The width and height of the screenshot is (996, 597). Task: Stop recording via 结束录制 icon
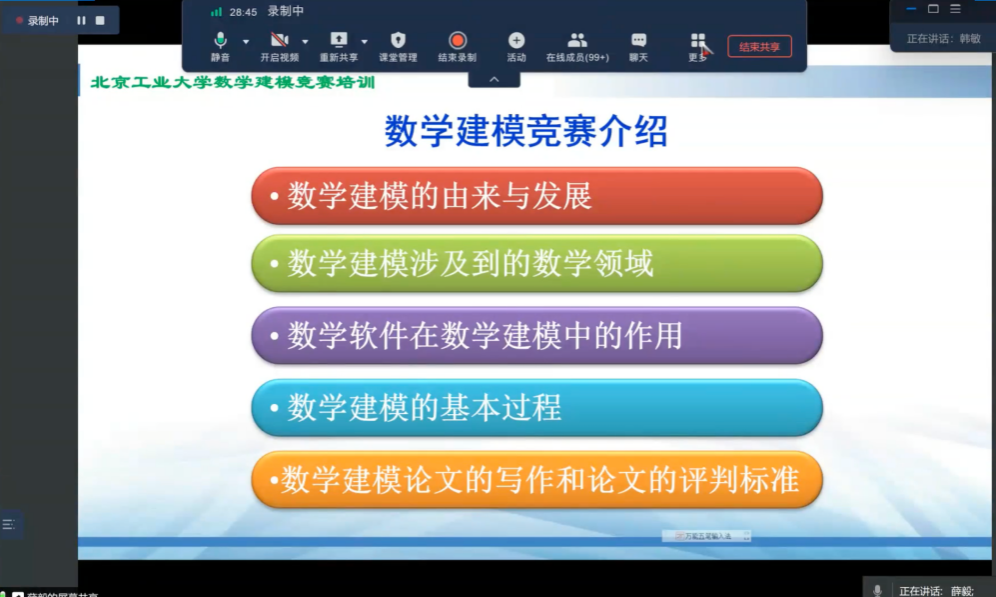coord(457,41)
